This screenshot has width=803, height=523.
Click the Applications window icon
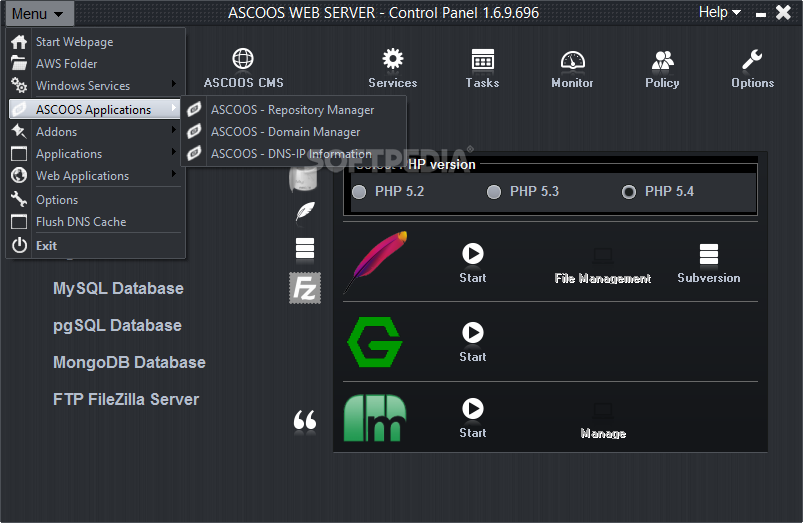click(19, 154)
